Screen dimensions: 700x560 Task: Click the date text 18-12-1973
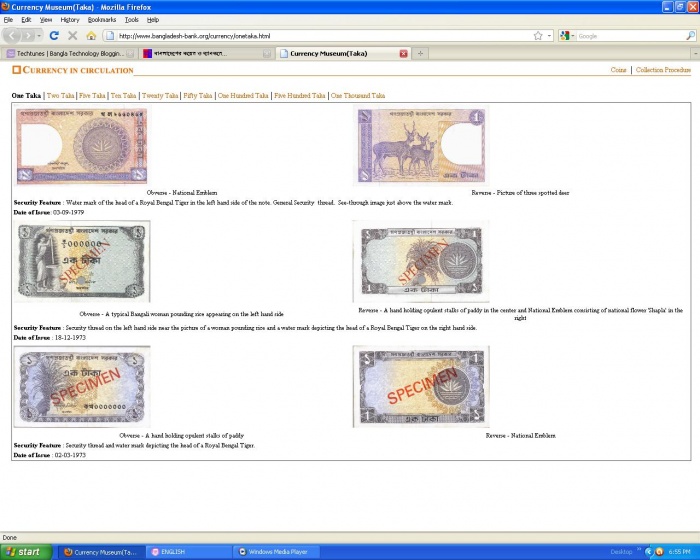click(70, 338)
